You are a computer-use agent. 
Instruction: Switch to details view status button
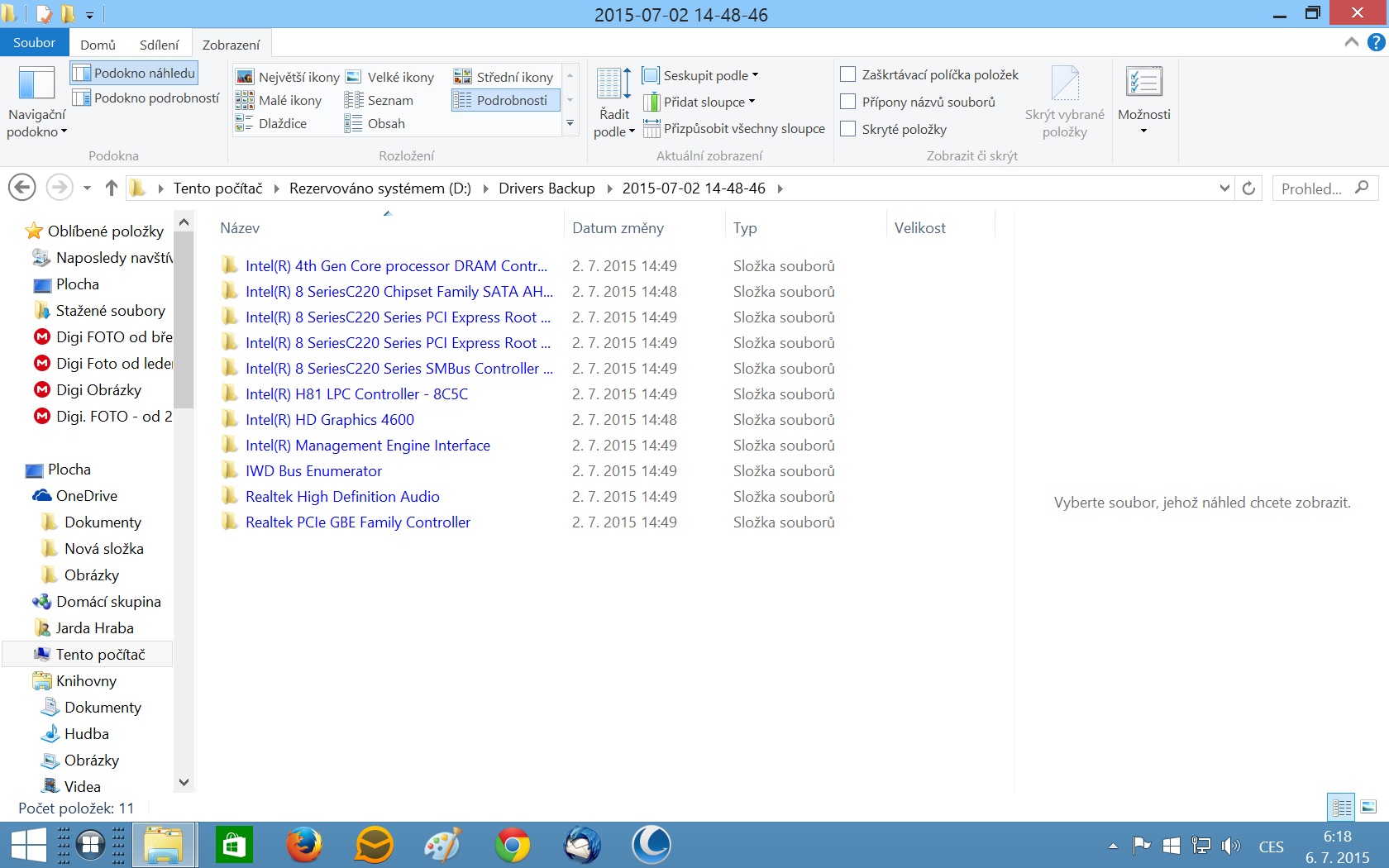(1341, 807)
